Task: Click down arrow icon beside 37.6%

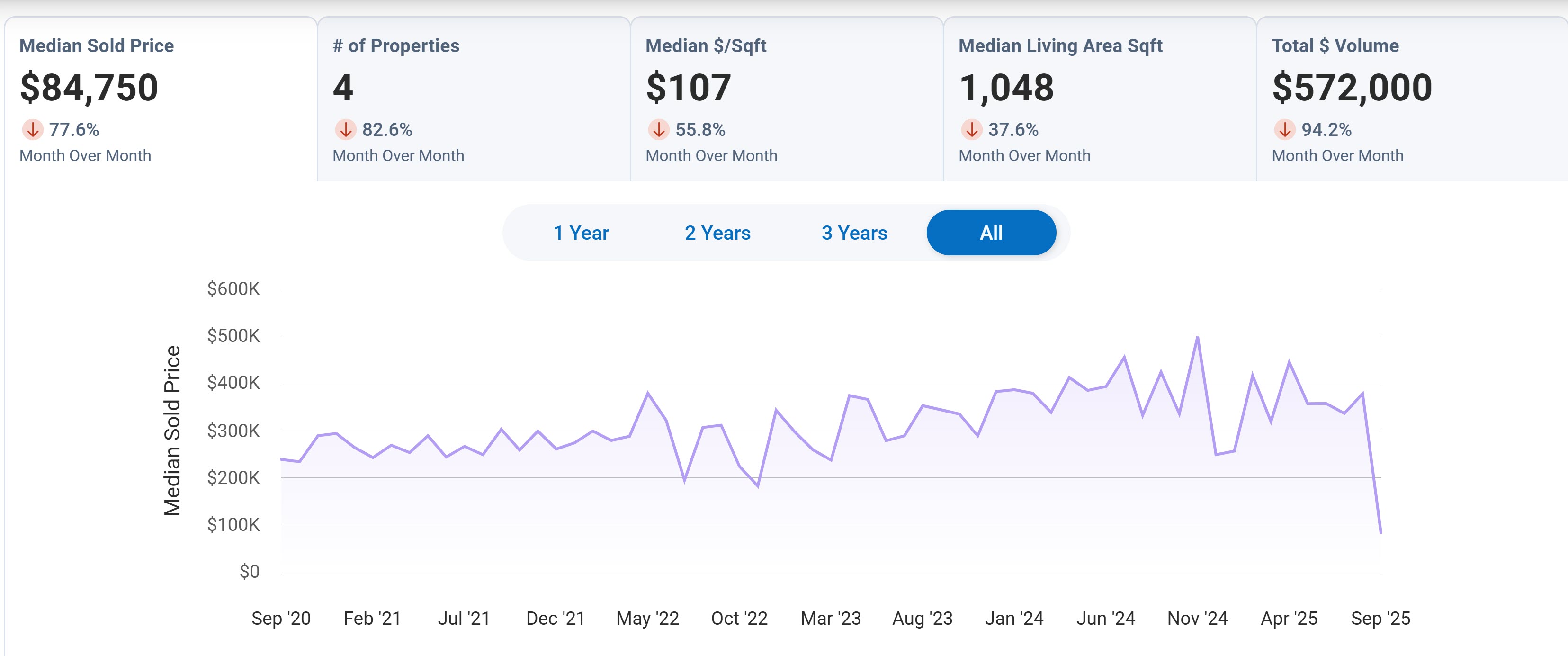Action: [x=971, y=129]
